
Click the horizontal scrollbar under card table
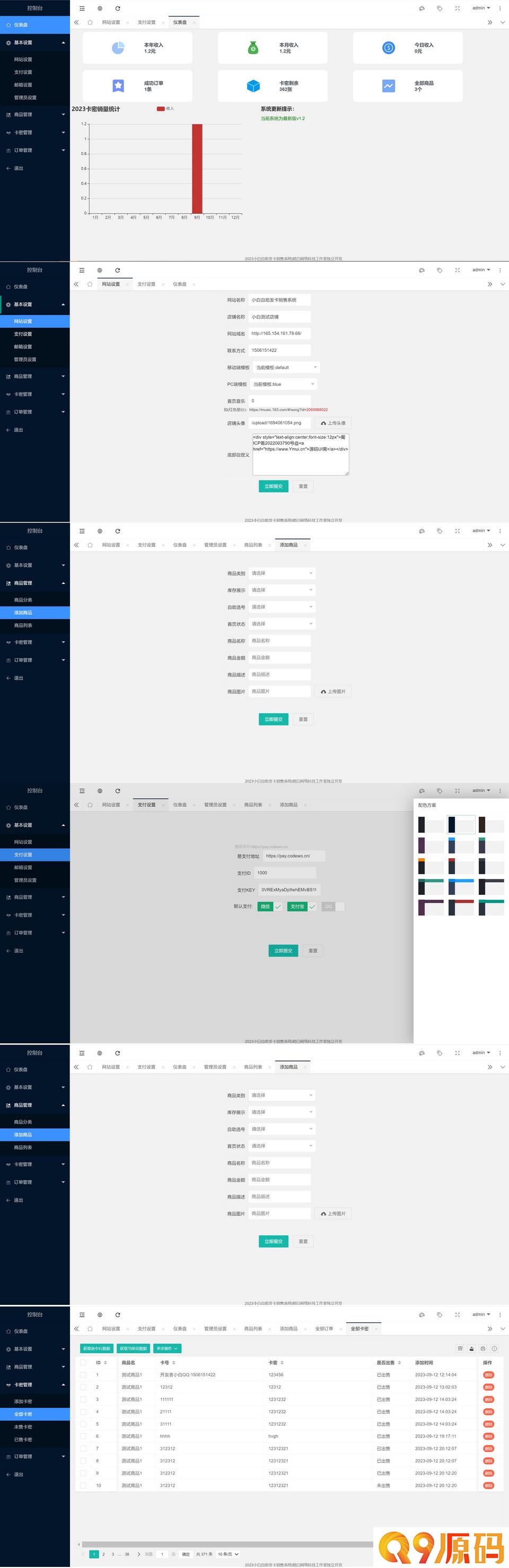tap(227, 1544)
